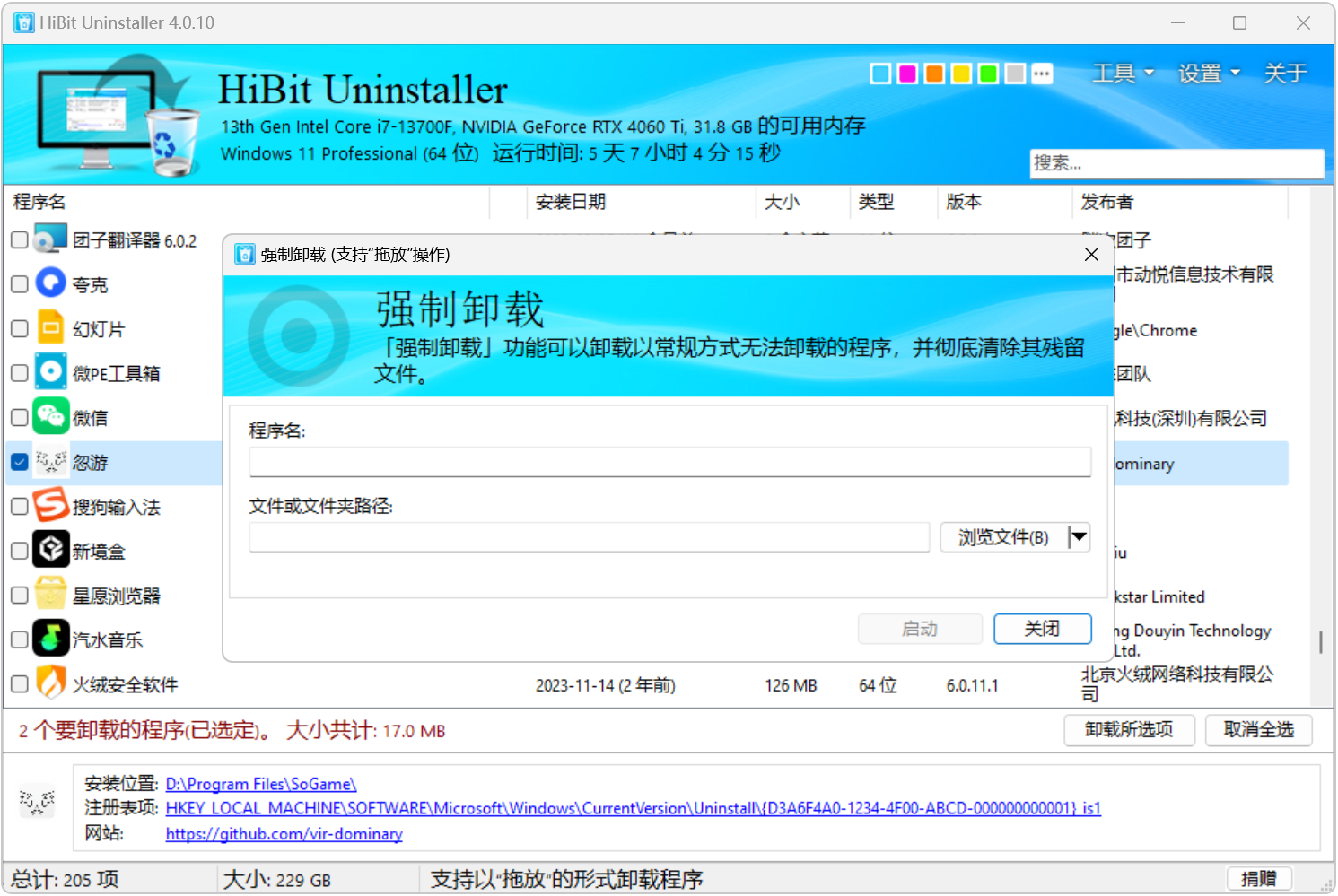
Task: Expand the arrow beside 浏览文件(B)
Action: (x=1080, y=537)
